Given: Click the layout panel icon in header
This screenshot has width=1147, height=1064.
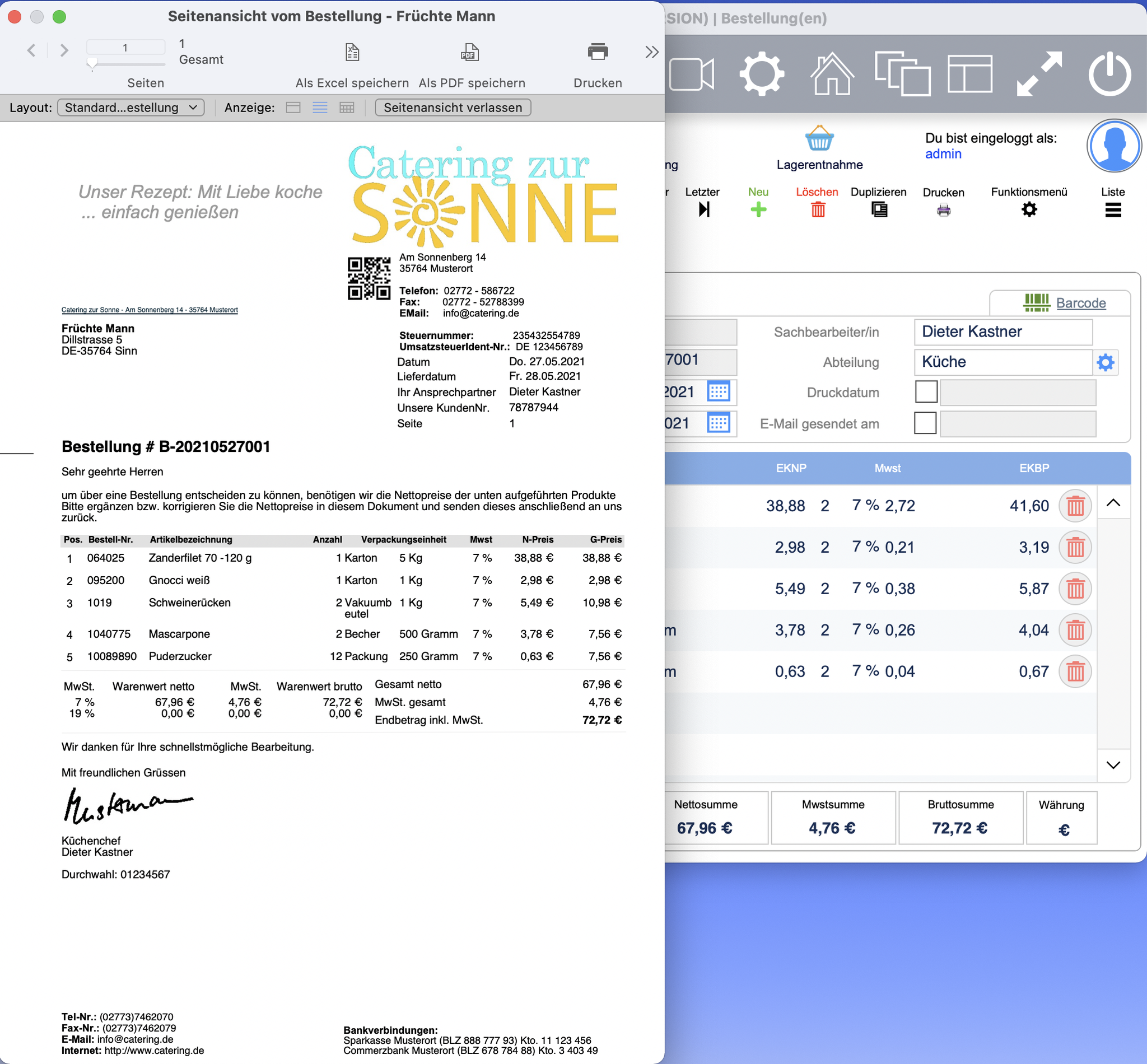Looking at the screenshot, I should coord(970,74).
